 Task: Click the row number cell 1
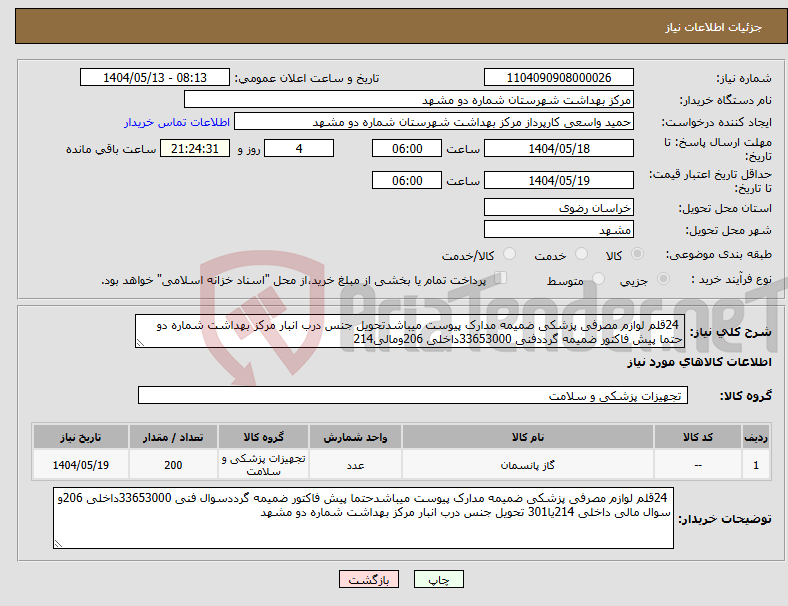(x=755, y=465)
